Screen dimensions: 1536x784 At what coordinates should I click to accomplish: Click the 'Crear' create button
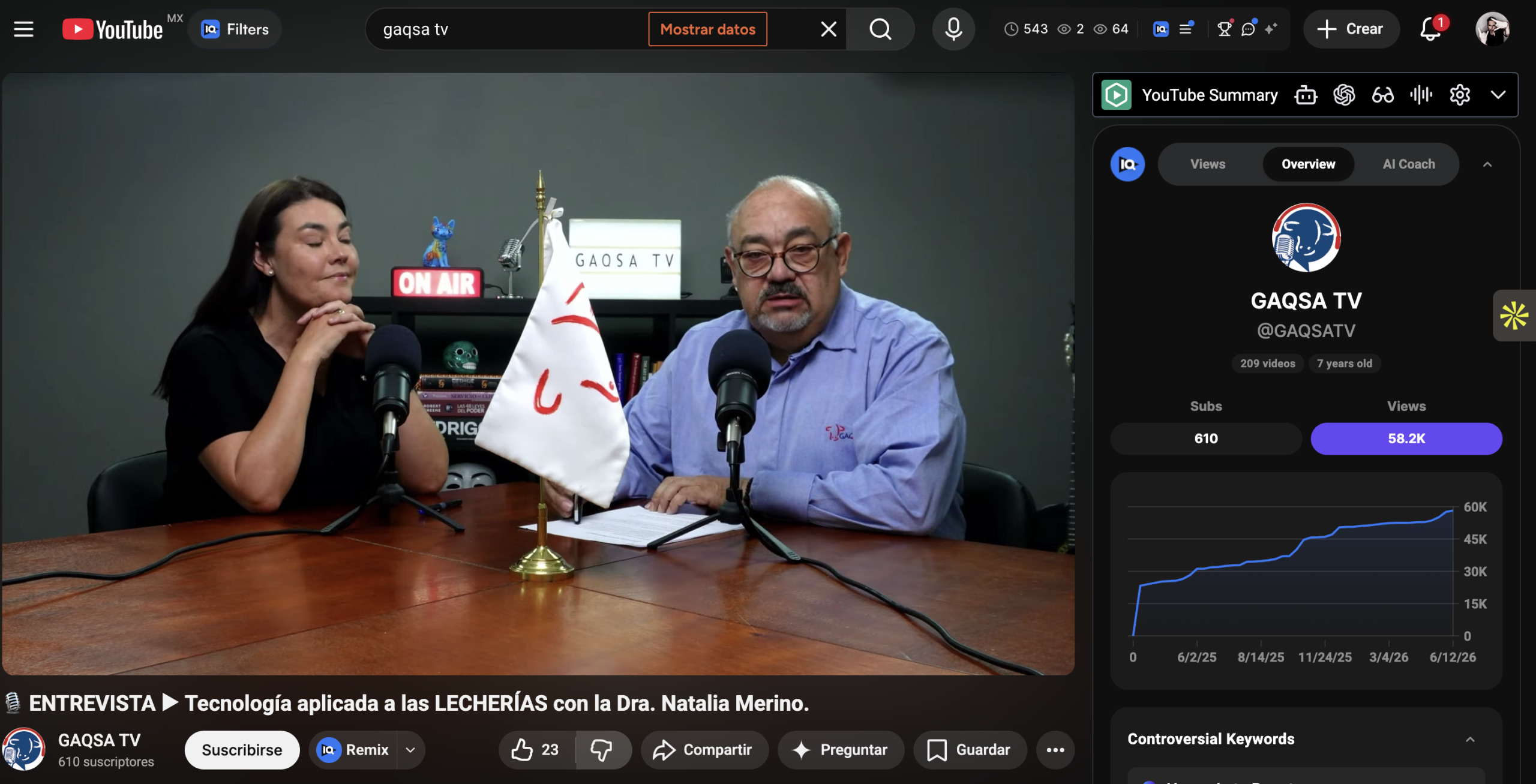coord(1351,29)
